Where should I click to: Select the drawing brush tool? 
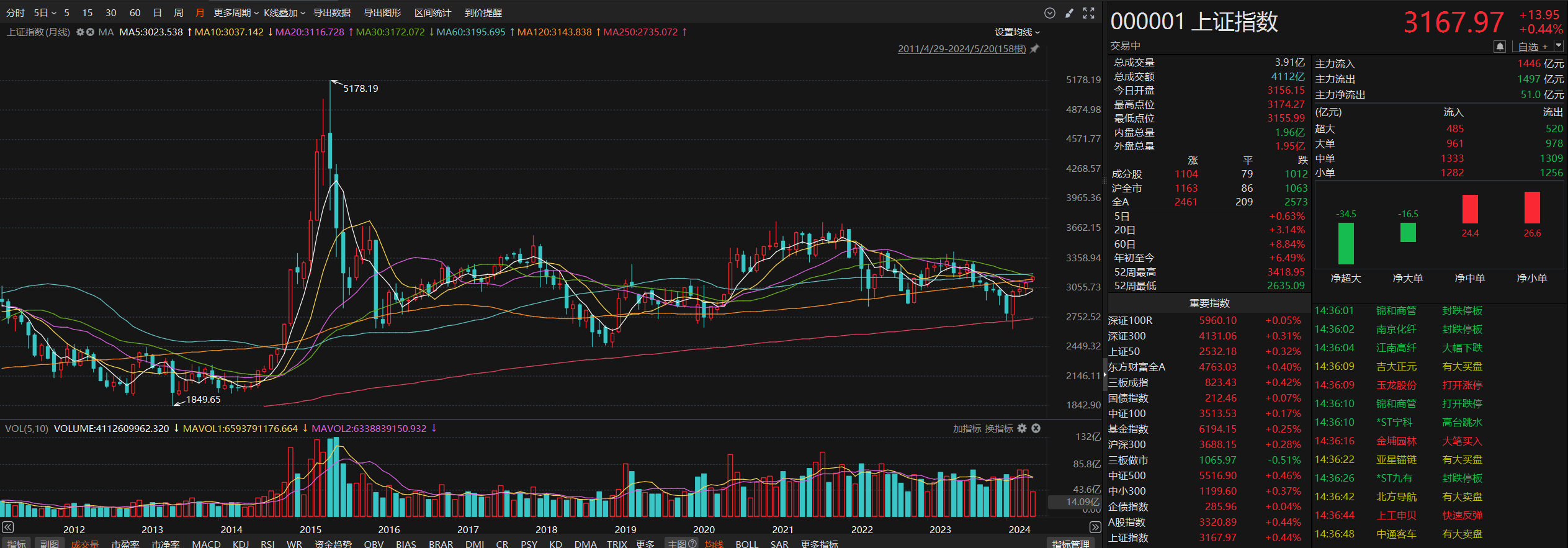[1069, 13]
